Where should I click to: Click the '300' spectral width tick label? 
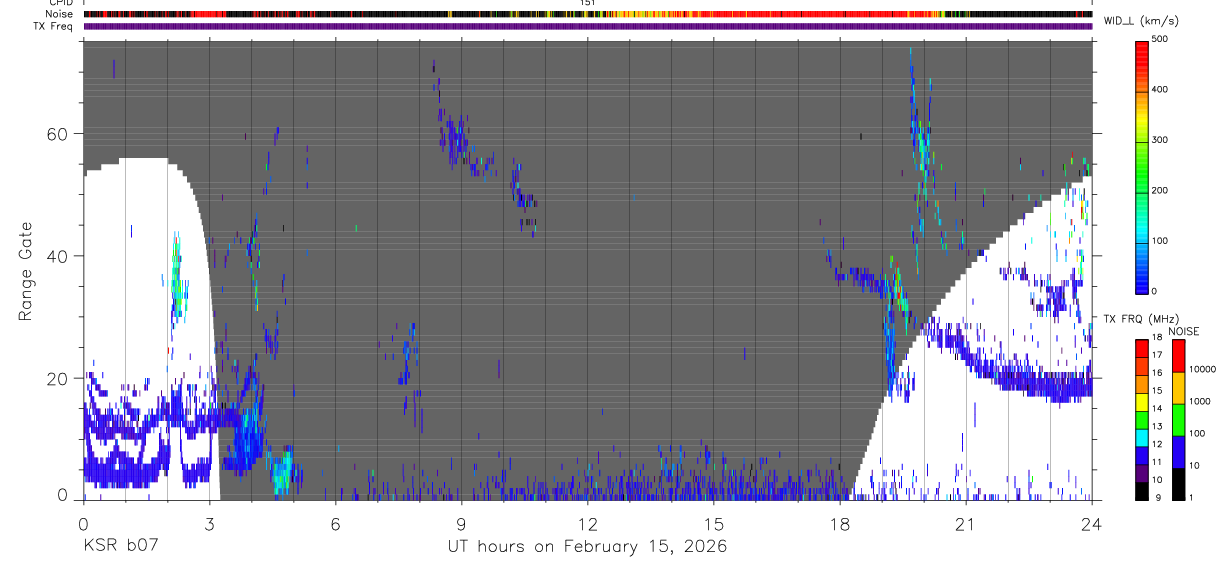(x=1160, y=140)
